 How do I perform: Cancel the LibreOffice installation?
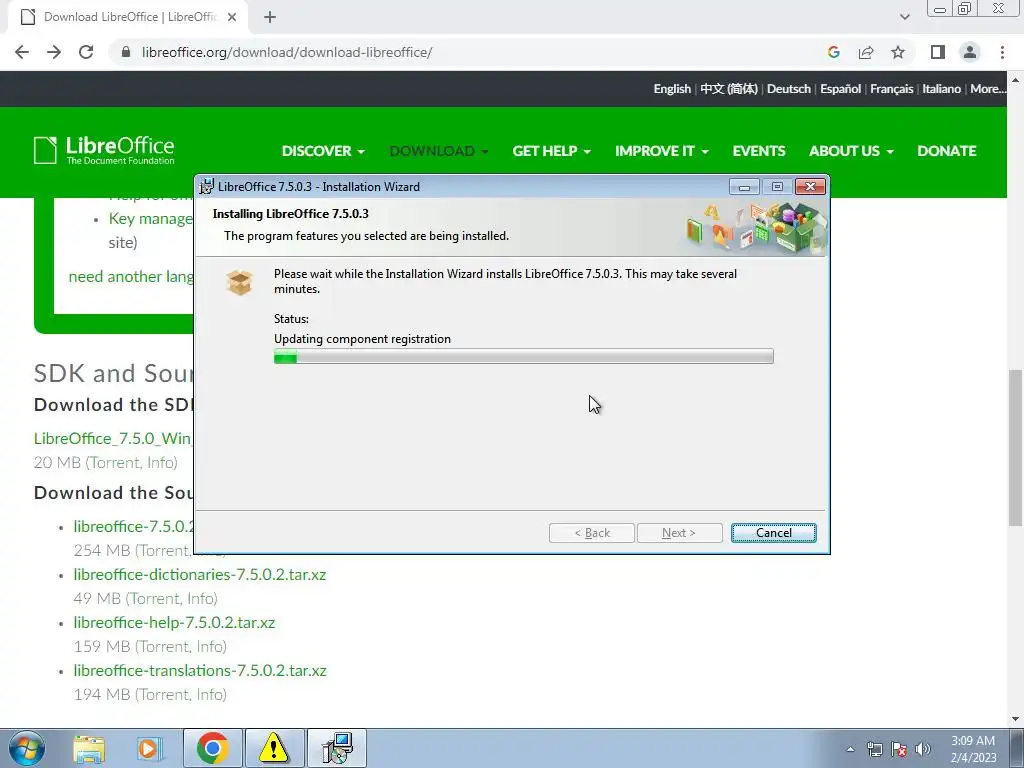click(x=773, y=533)
